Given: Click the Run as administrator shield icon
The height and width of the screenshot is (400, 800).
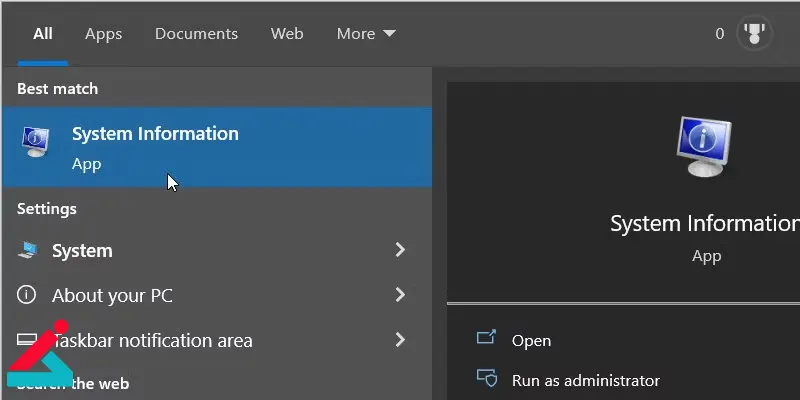Looking at the screenshot, I should pos(487,378).
